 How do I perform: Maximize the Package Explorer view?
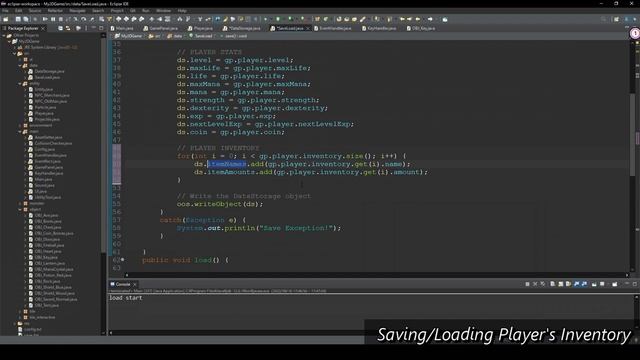[101, 28]
